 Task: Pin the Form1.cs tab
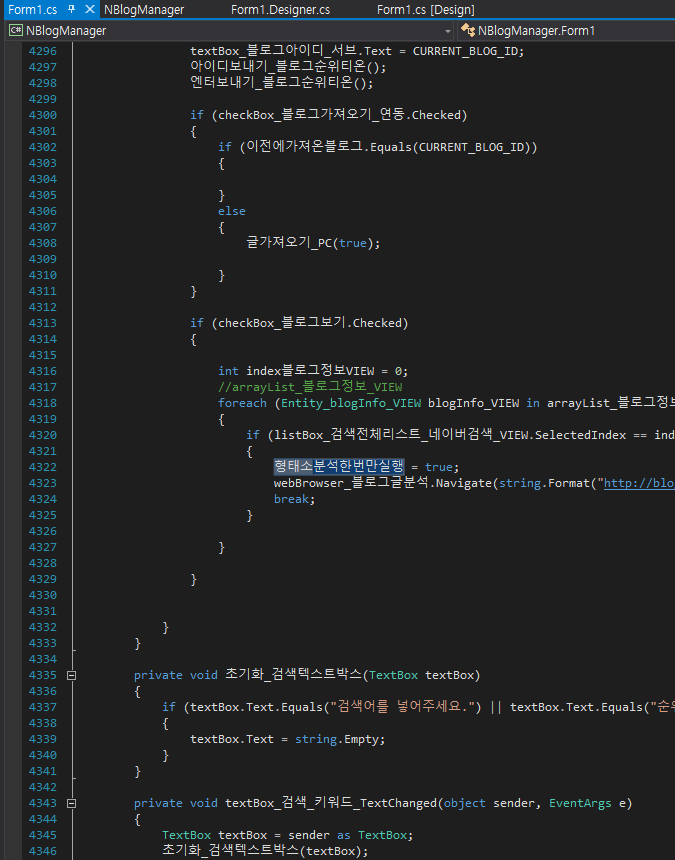click(x=71, y=9)
